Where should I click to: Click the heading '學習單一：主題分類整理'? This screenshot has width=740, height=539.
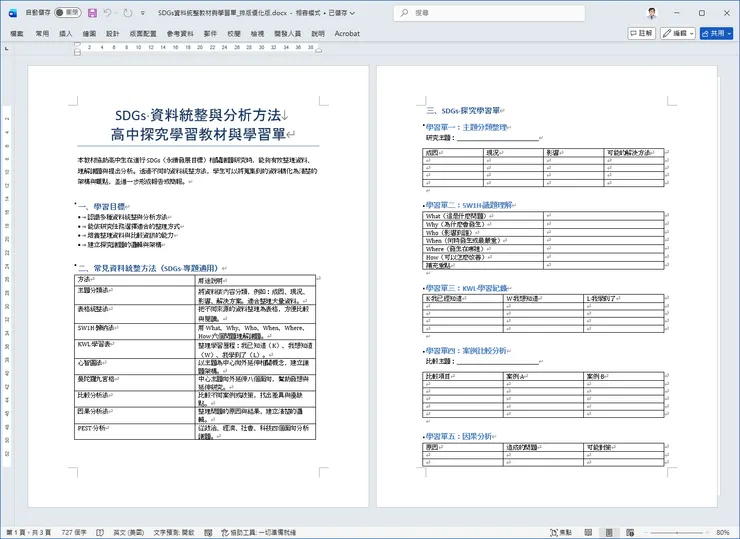pos(466,127)
